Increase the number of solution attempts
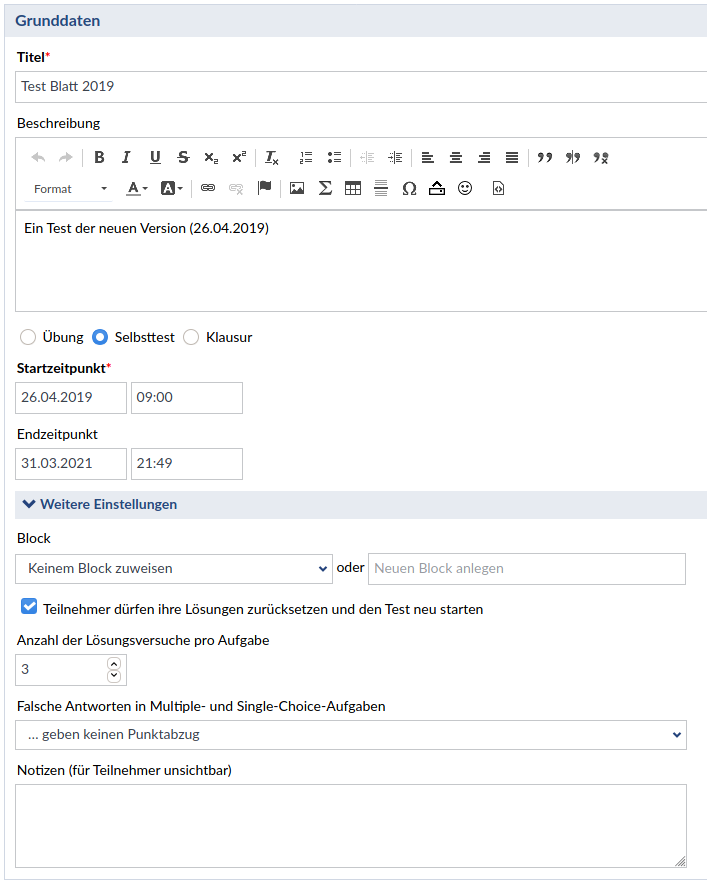This screenshot has width=707, height=884. tap(113, 663)
